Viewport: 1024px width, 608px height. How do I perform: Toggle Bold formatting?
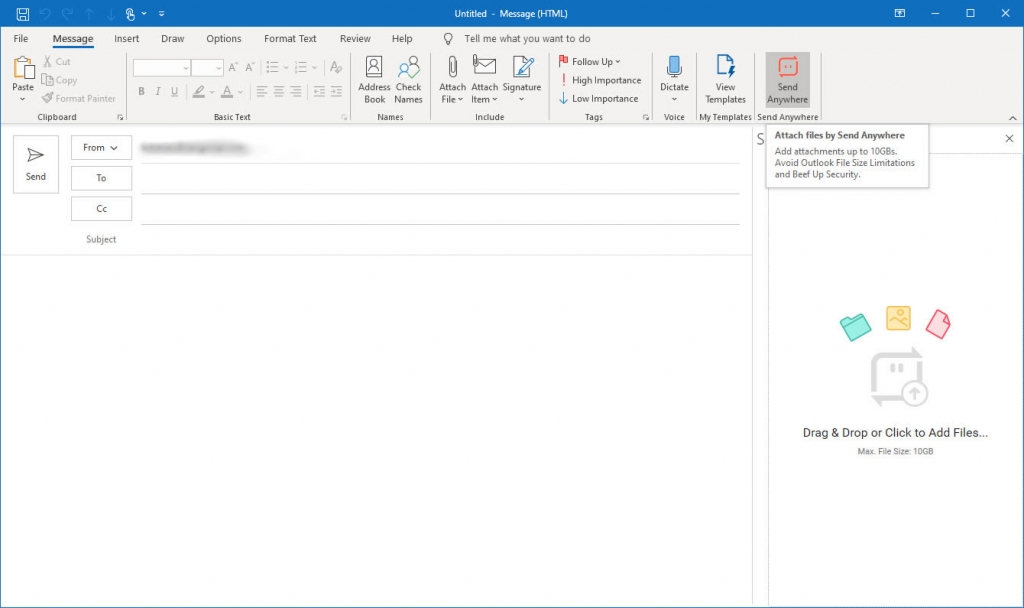click(x=141, y=91)
